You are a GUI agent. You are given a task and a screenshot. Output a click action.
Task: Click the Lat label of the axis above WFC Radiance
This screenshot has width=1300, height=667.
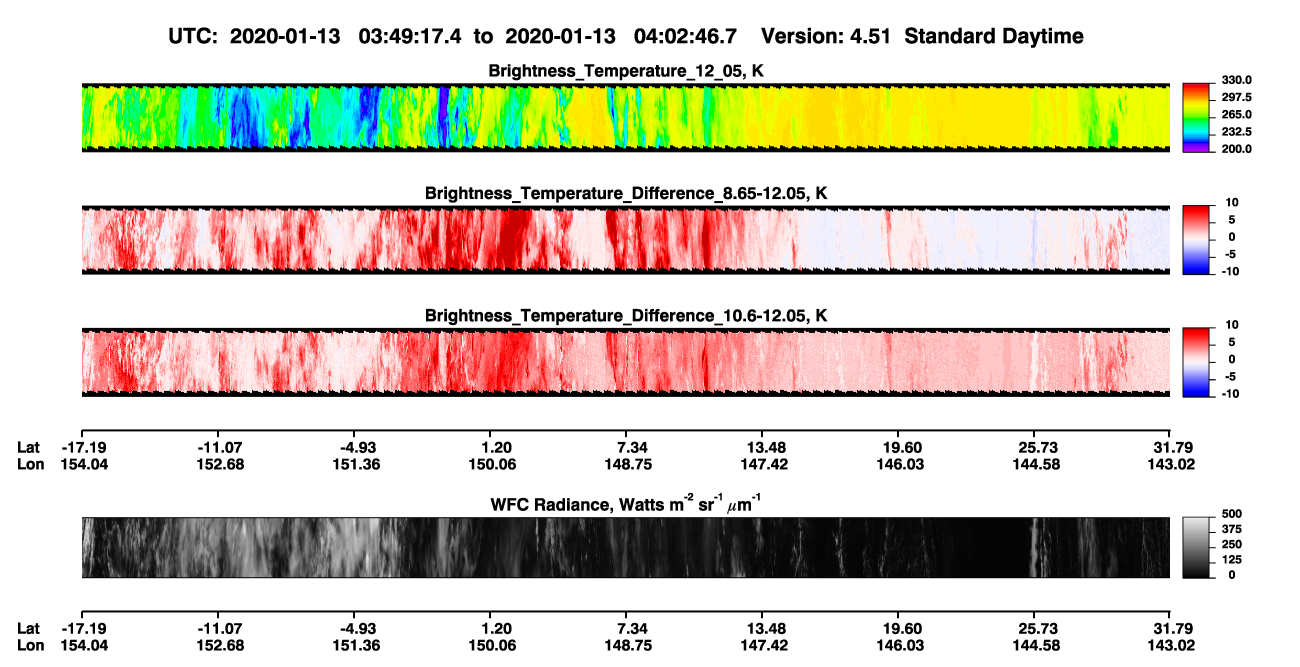28,447
